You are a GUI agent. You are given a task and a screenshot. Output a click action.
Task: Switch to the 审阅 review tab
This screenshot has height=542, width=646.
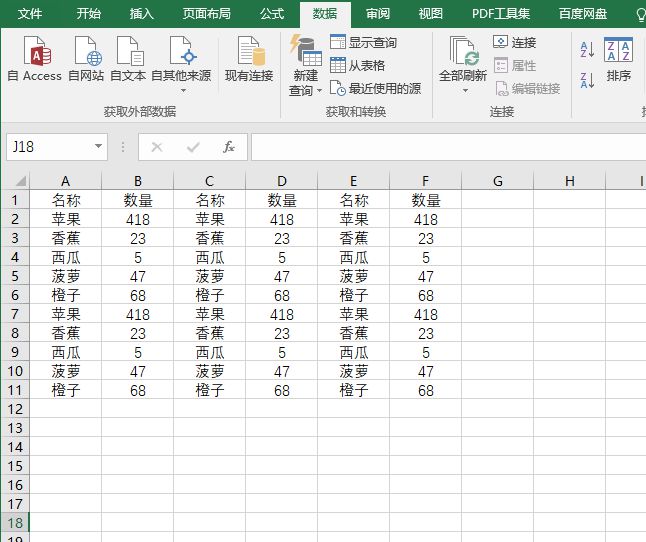378,14
